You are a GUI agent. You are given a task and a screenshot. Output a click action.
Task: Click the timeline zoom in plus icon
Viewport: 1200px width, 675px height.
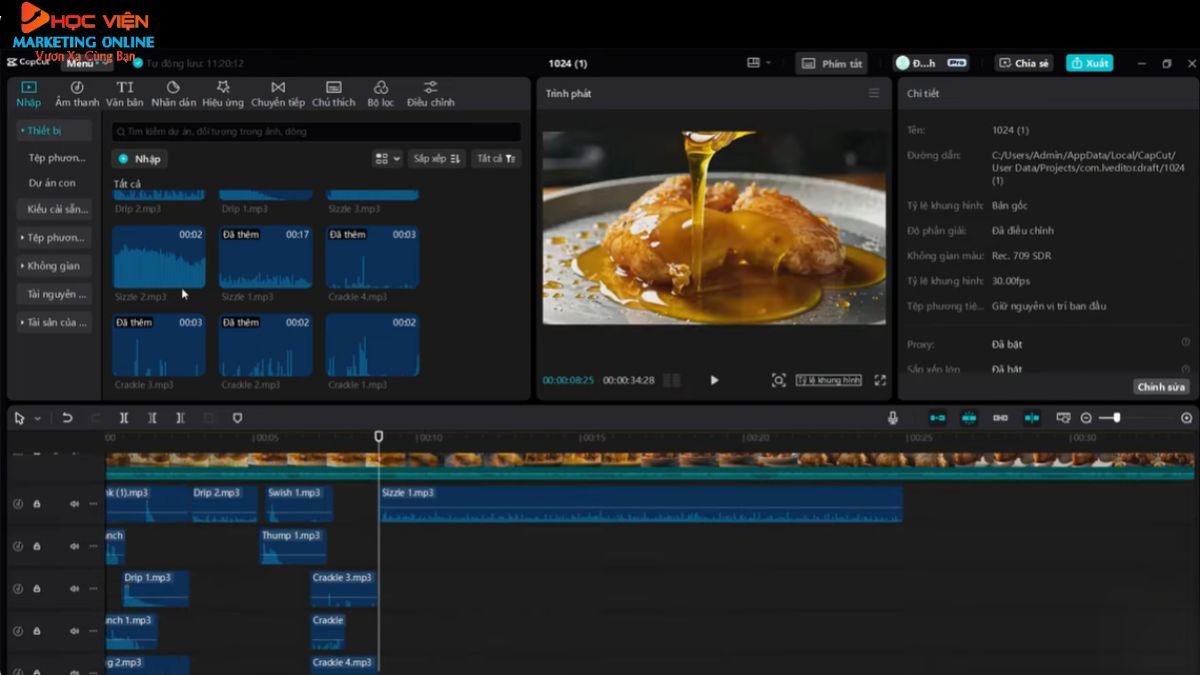[x=1187, y=418]
